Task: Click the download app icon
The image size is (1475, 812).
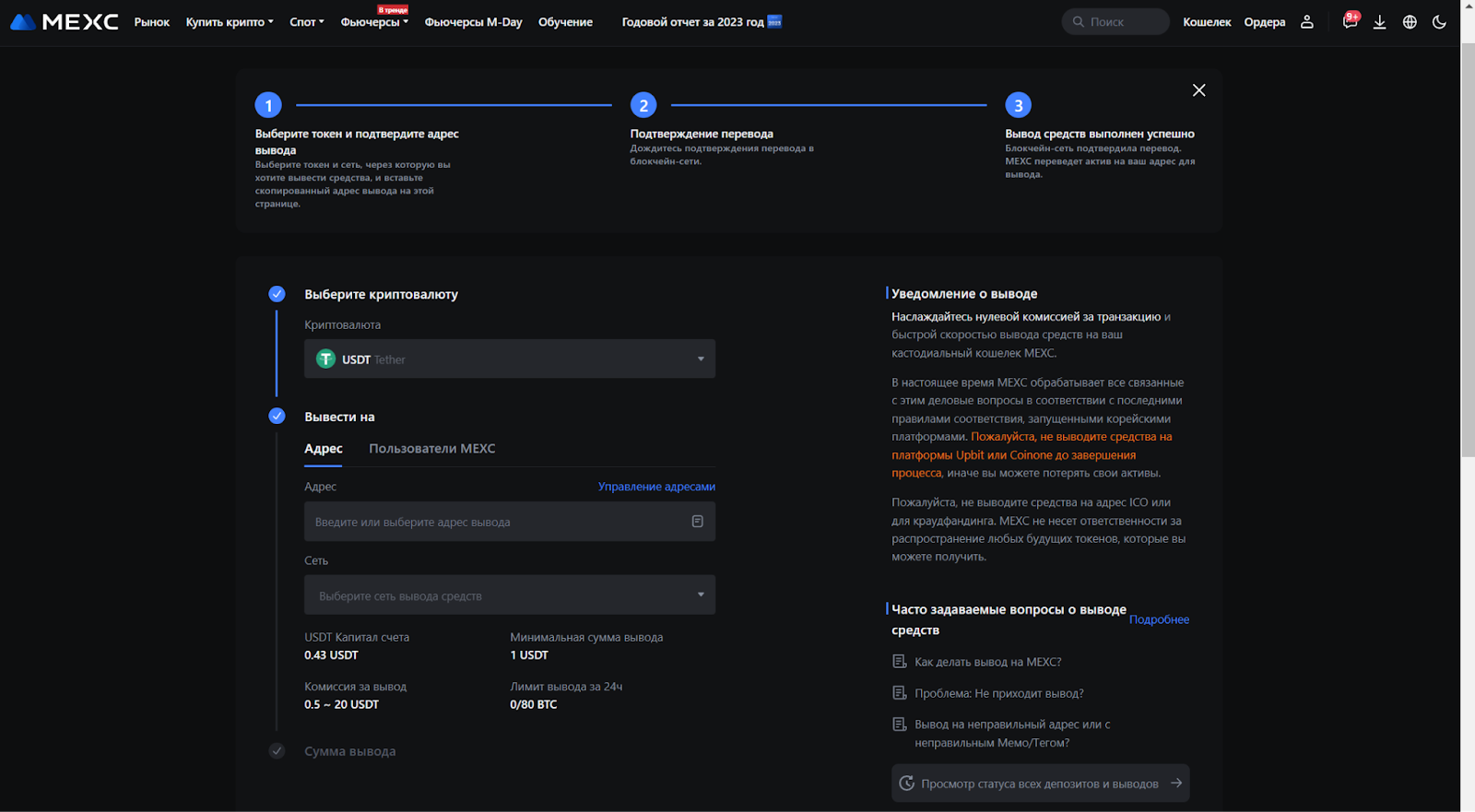Action: click(x=1379, y=22)
